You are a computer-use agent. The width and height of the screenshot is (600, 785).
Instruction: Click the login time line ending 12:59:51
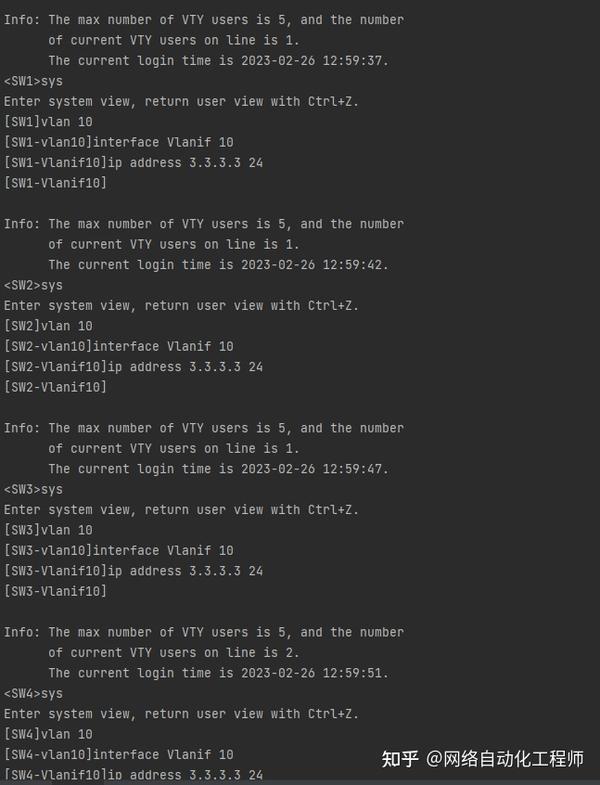click(x=218, y=673)
